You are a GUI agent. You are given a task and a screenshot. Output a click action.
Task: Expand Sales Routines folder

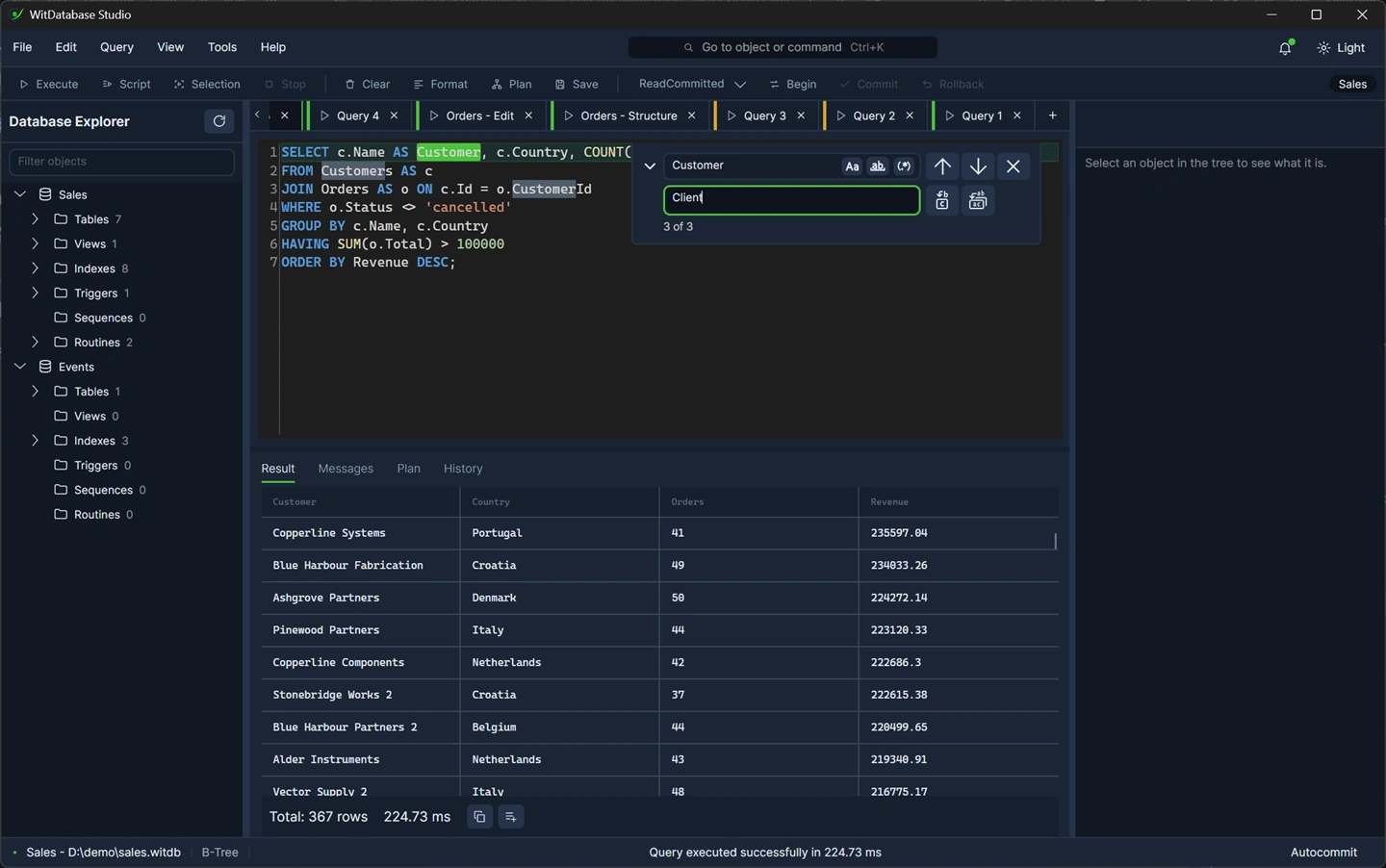[x=35, y=343]
